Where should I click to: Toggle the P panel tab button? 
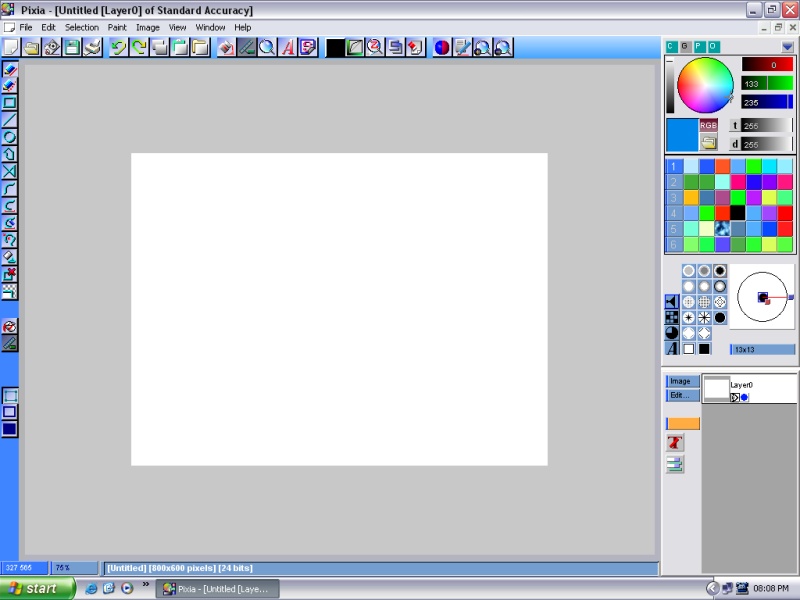[x=700, y=46]
